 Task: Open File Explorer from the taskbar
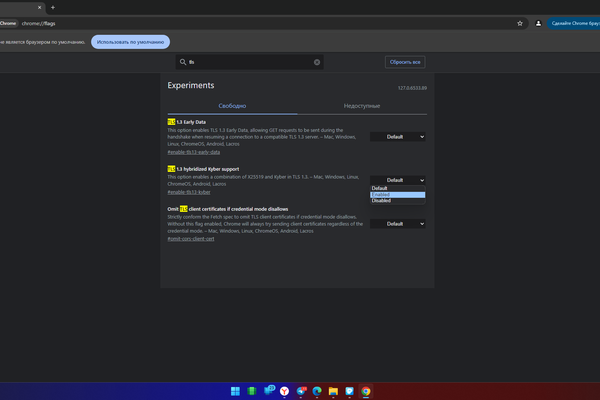coord(333,391)
